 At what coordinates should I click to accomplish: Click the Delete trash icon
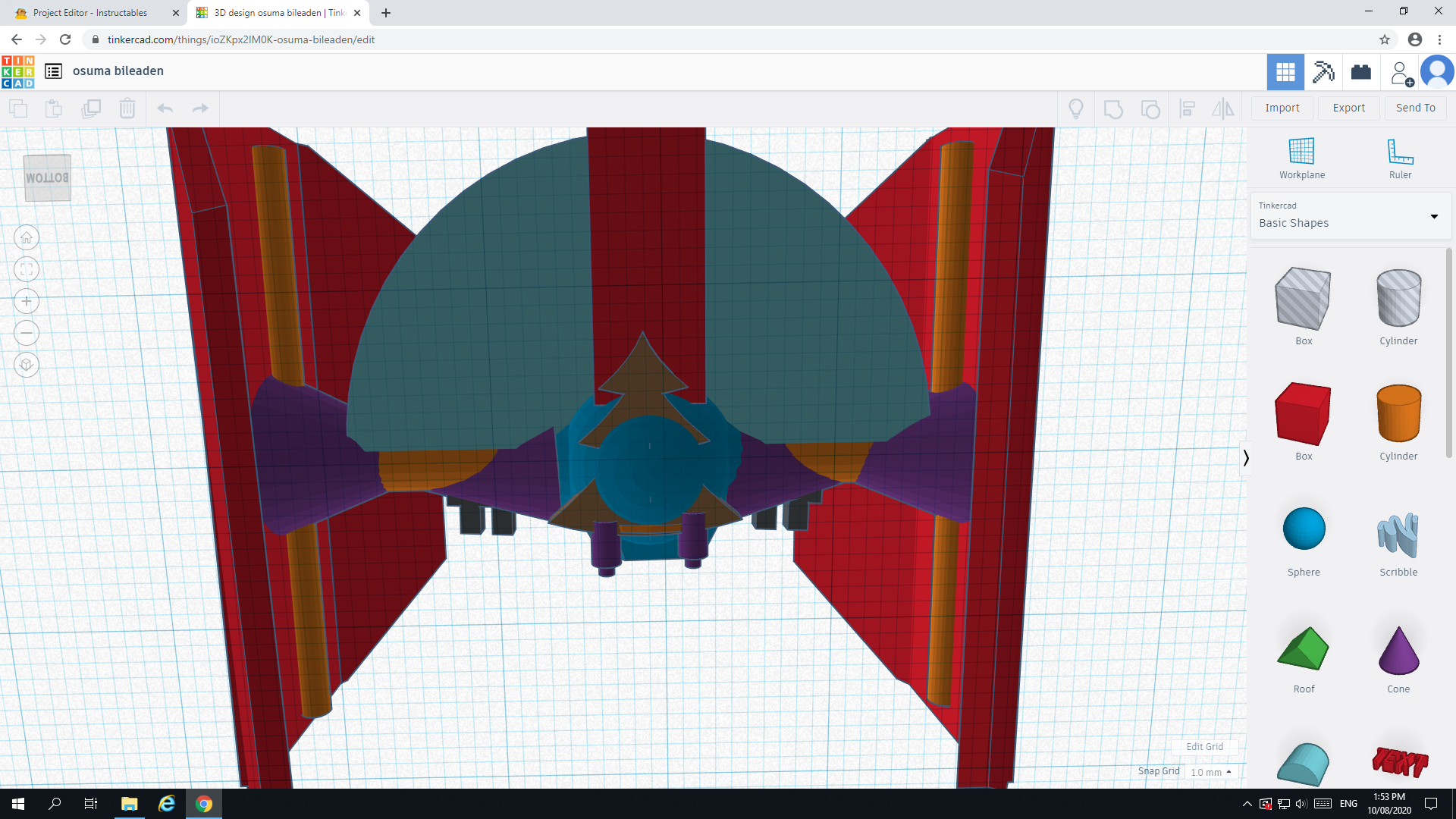coord(127,108)
